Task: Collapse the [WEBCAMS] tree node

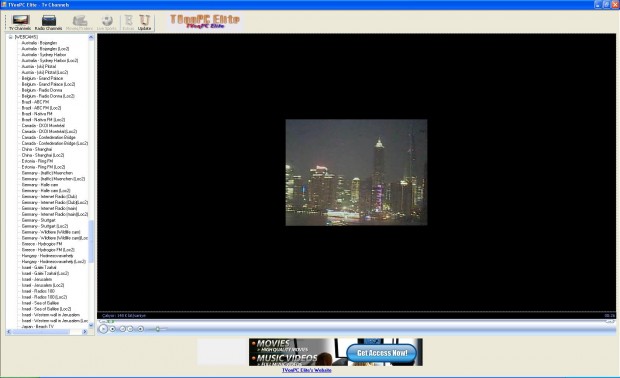Action: [x=11, y=37]
